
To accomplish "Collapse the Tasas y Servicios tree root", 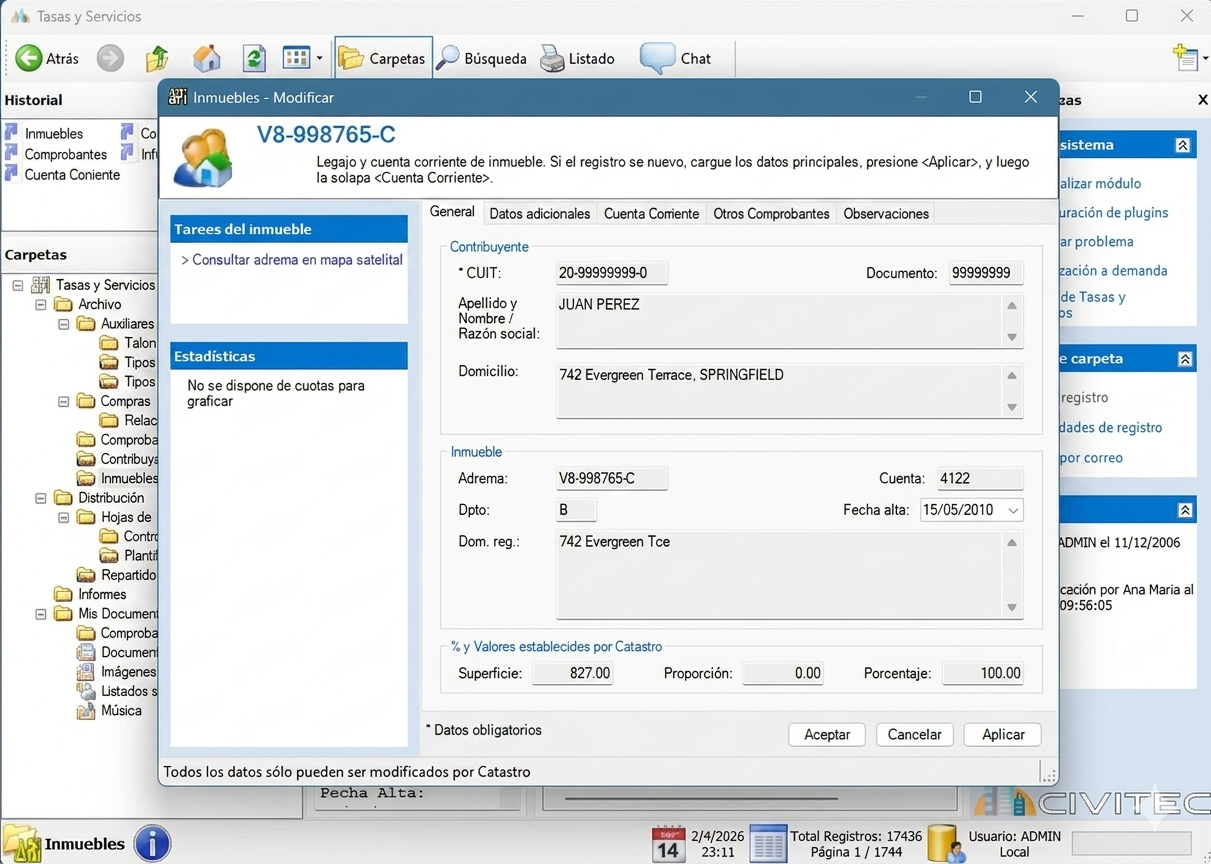I will click(x=18, y=285).
